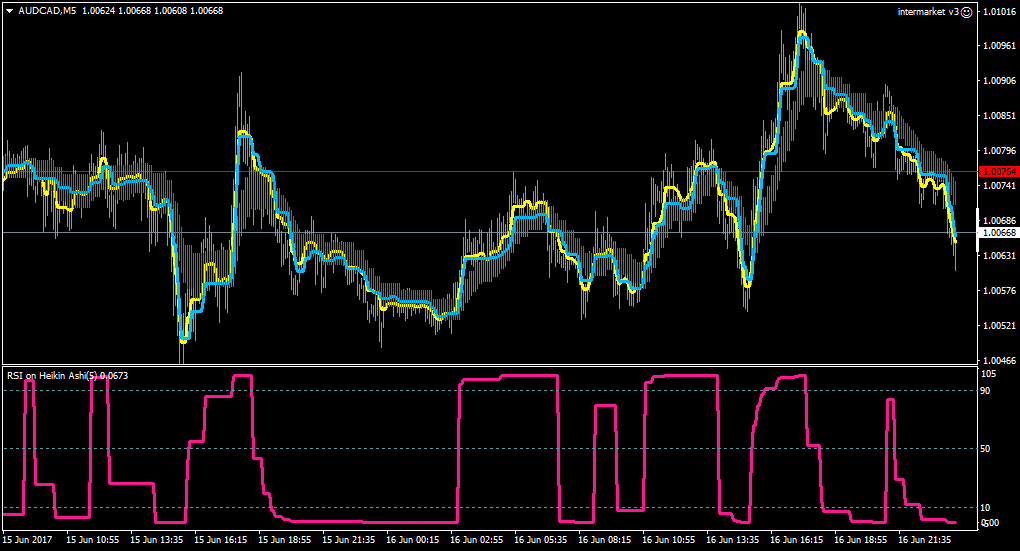Select the red horizontal line at 1.00764
The height and width of the screenshot is (551, 1020).
click(x=488, y=172)
